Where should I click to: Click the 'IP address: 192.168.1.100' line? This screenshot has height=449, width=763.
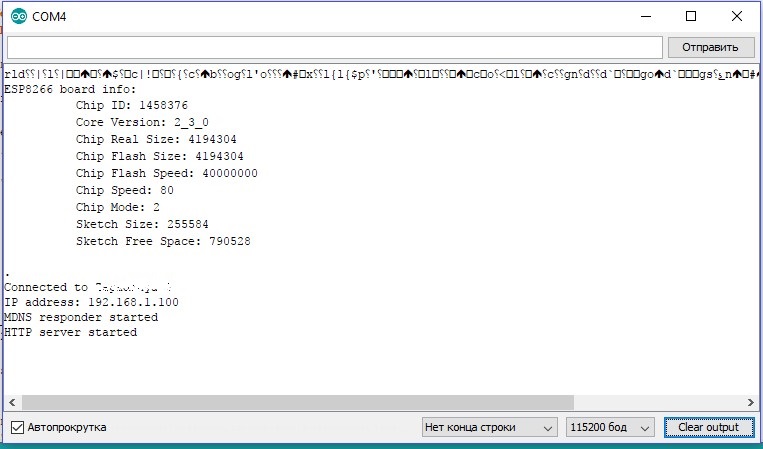coord(91,302)
